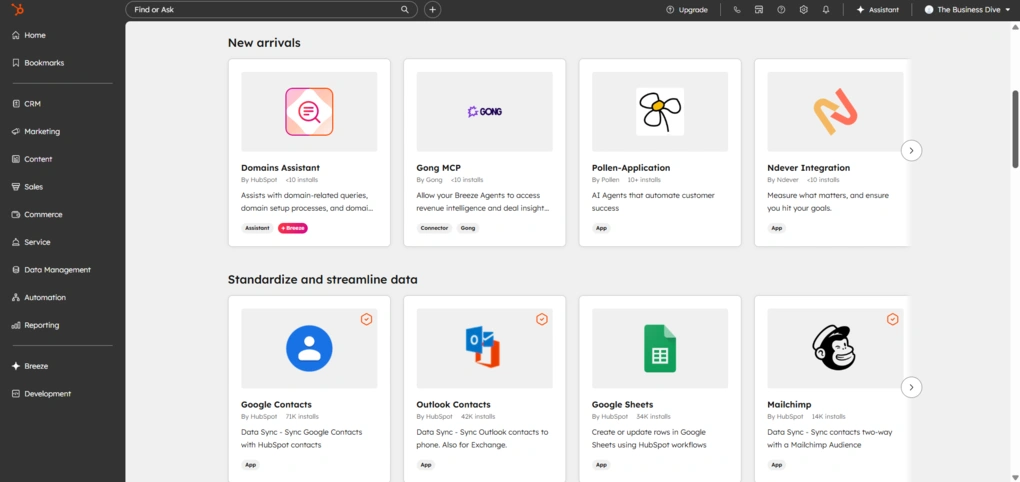Click the Pollen flower logo
Viewport: 1020px width, 482px height.
click(660, 112)
